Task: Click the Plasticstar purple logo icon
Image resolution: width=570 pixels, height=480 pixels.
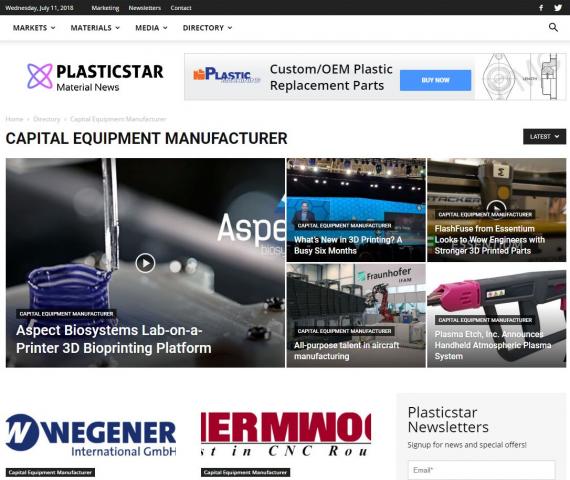Action: (40, 76)
